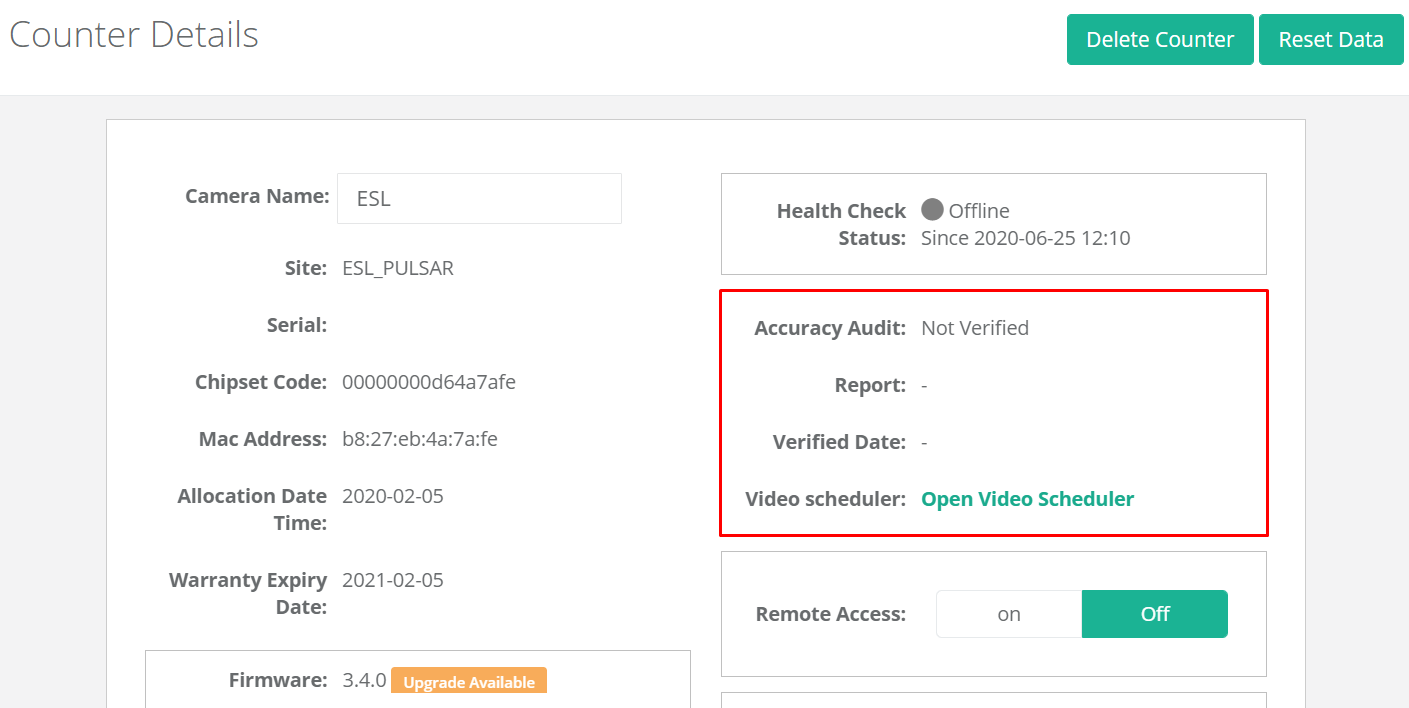
Task: Click the Report dash placeholder
Action: point(925,385)
